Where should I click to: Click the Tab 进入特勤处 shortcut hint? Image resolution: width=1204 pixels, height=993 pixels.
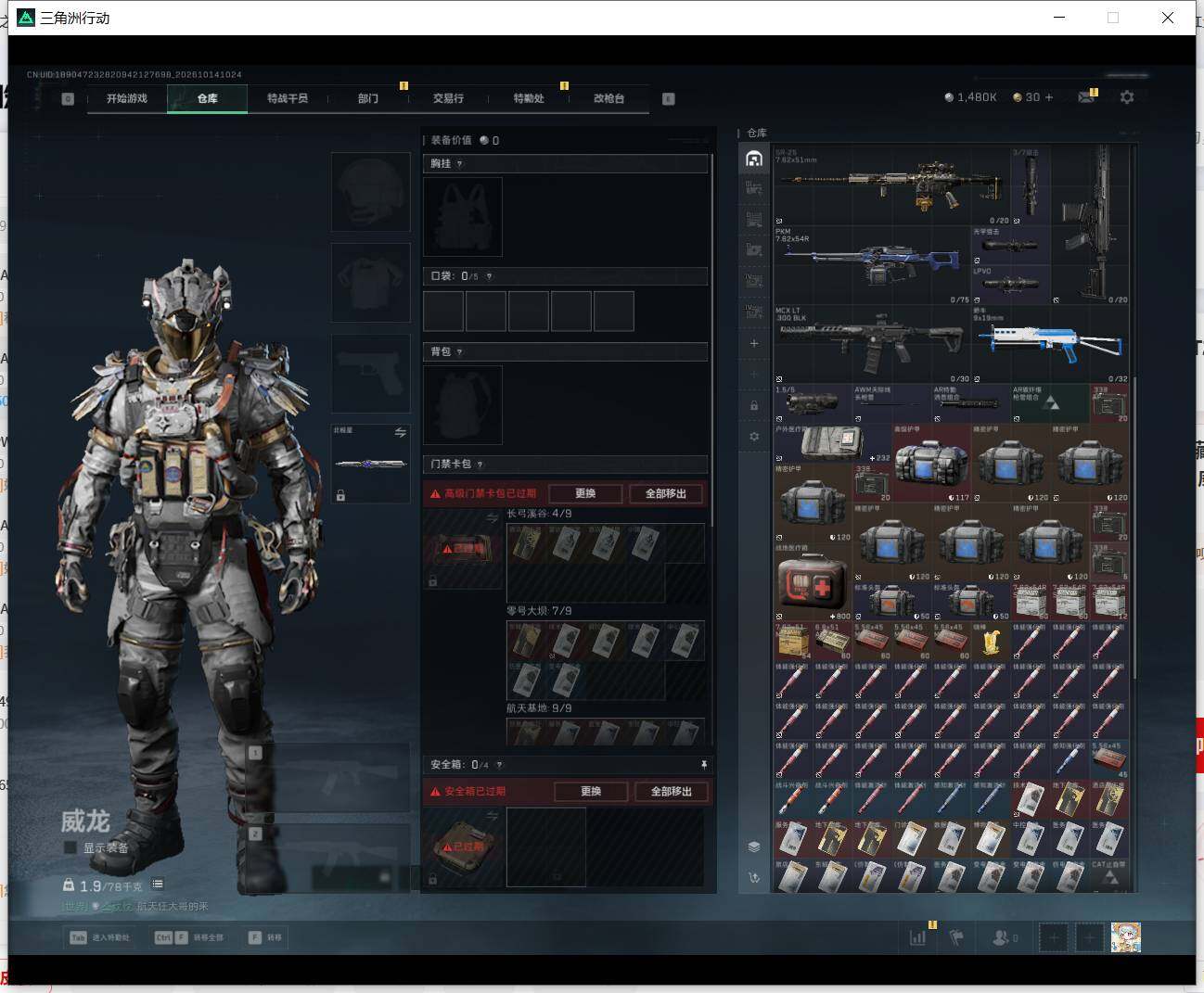tap(99, 937)
